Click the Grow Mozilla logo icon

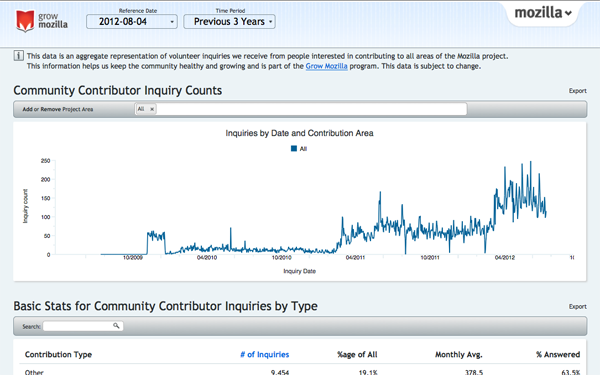(25, 21)
